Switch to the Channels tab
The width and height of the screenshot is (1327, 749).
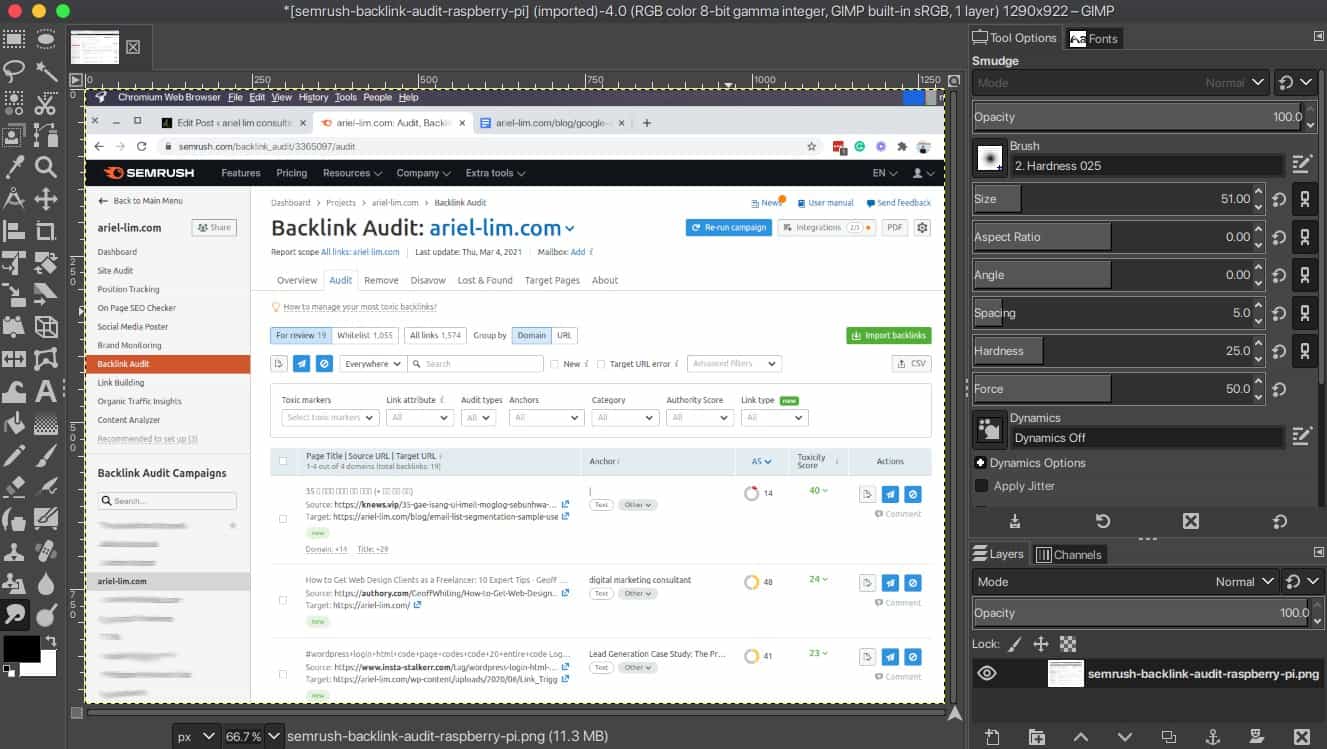coord(1068,554)
